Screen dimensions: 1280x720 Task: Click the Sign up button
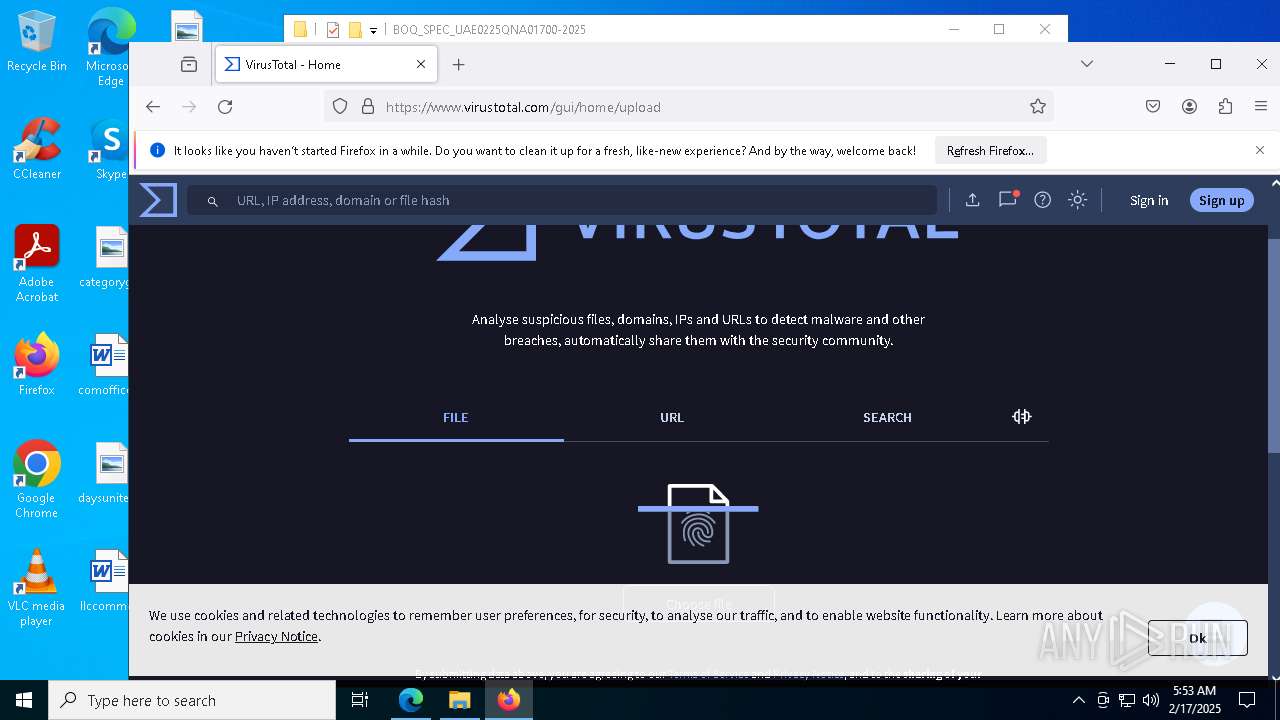[x=1222, y=200]
